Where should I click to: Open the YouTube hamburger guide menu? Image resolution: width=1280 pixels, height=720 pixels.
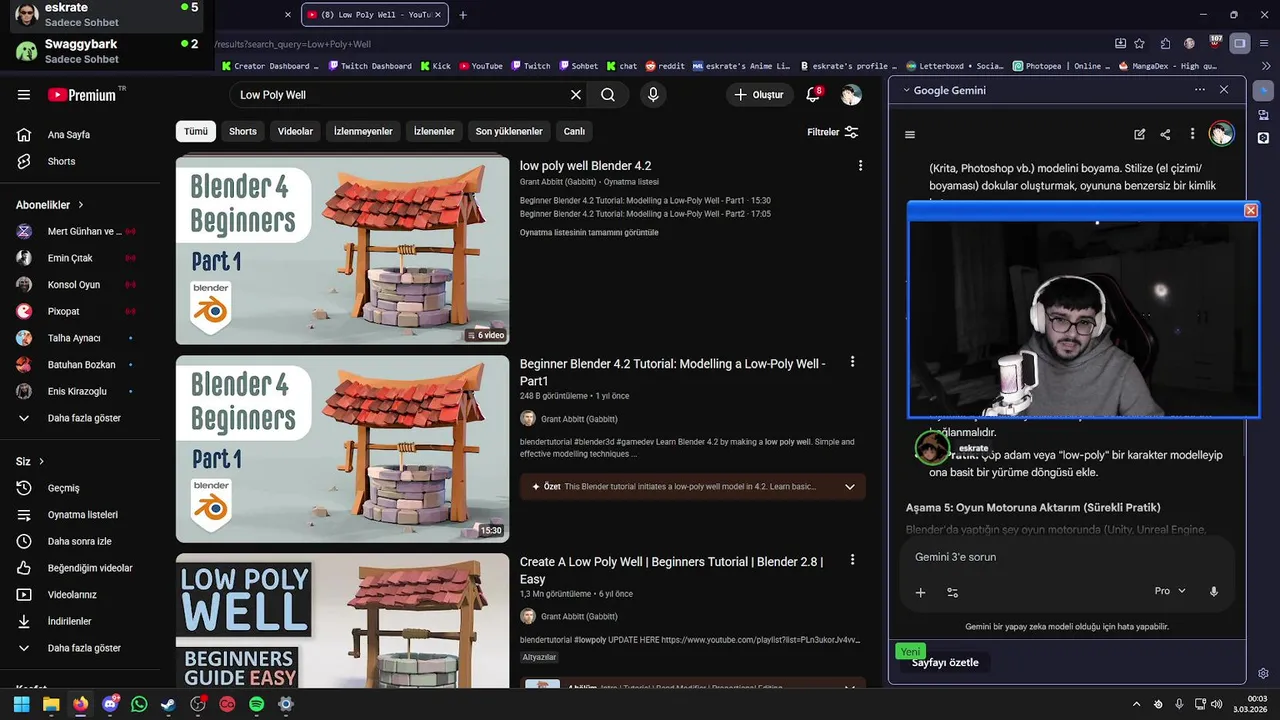24,95
